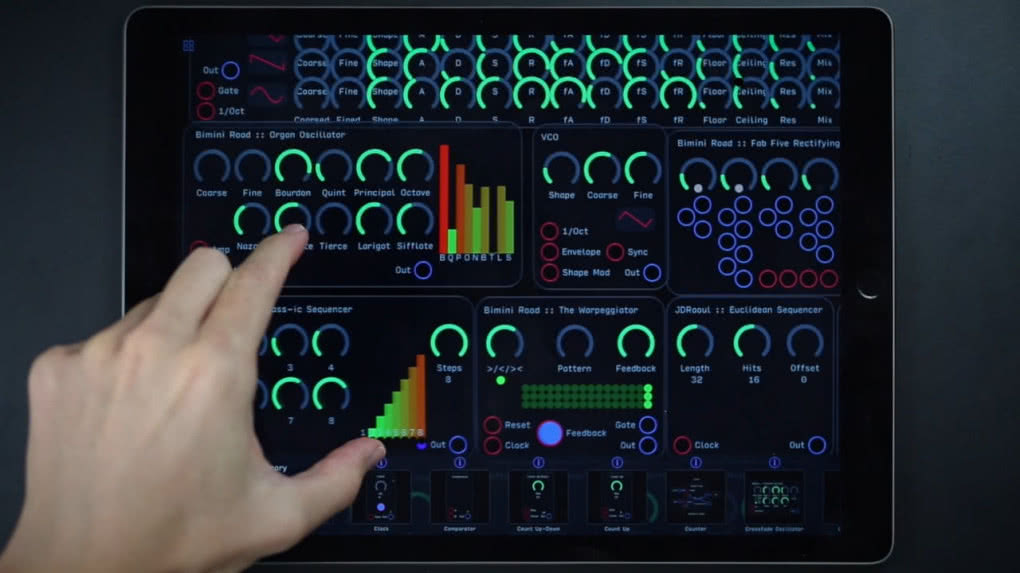Adjust the Warpeggiator Pattern knob

click(574, 343)
